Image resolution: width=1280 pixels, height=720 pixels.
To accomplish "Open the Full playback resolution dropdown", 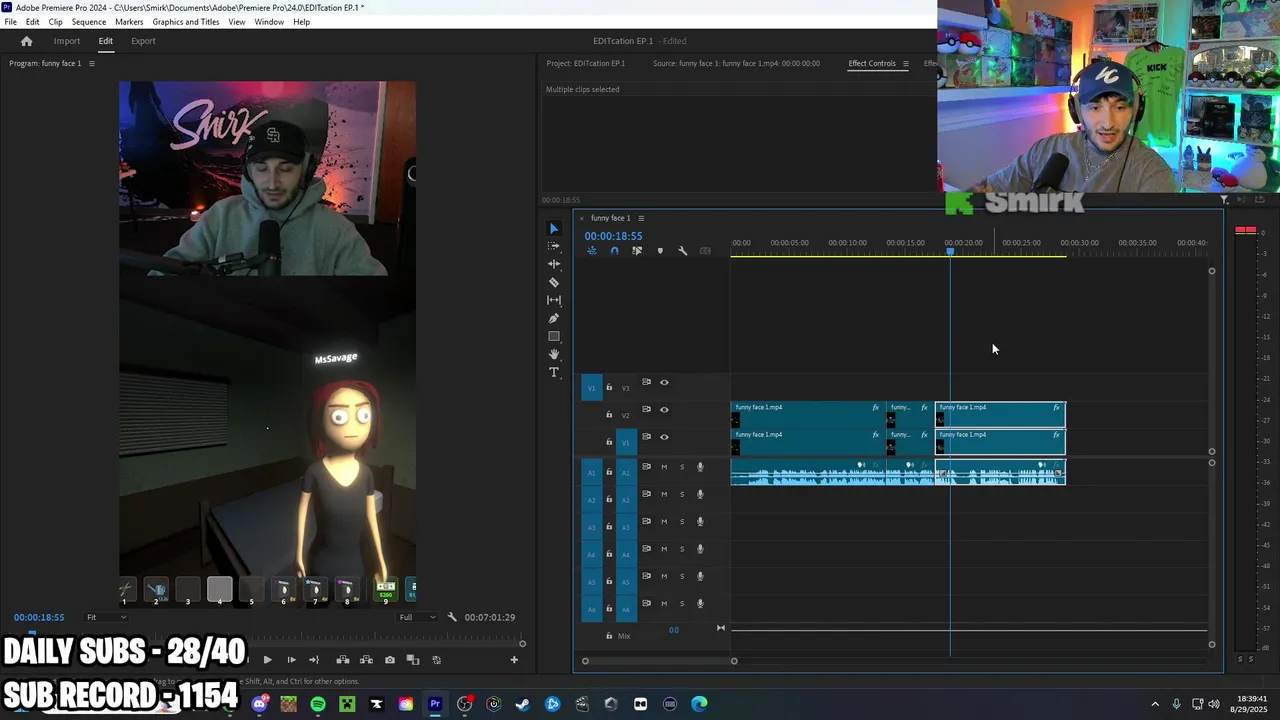I will coord(417,617).
